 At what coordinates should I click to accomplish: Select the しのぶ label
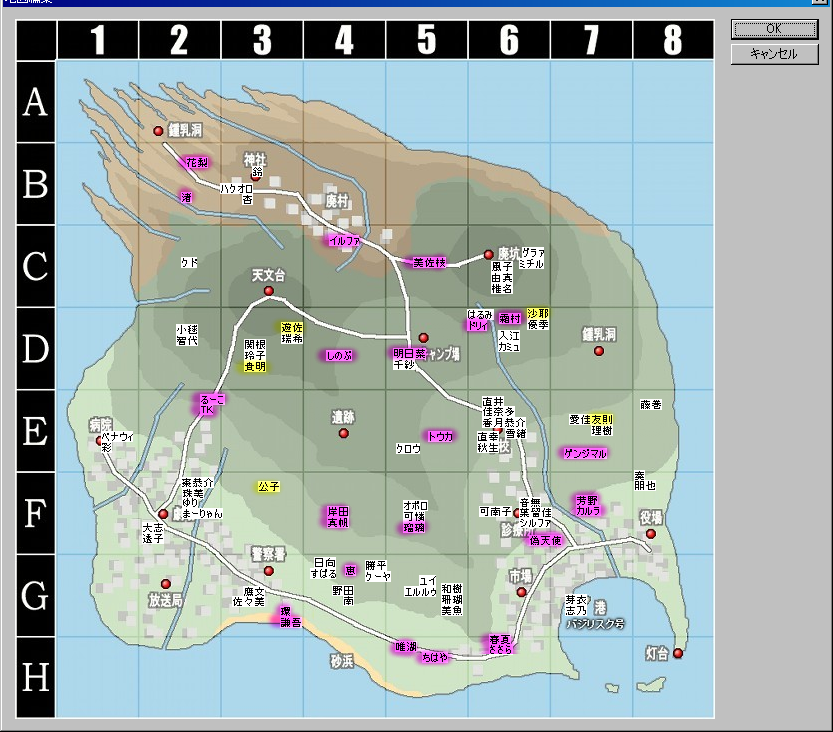point(339,355)
